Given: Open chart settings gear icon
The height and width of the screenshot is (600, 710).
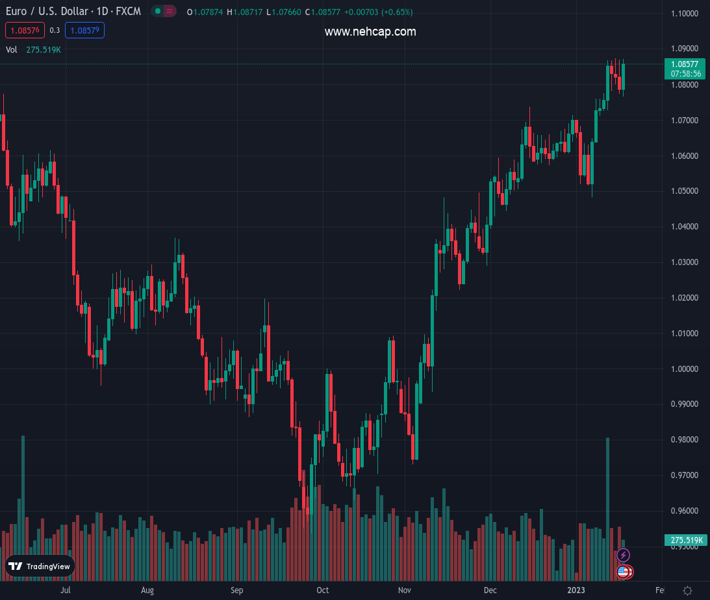Looking at the screenshot, I should pyautogui.click(x=687, y=591).
